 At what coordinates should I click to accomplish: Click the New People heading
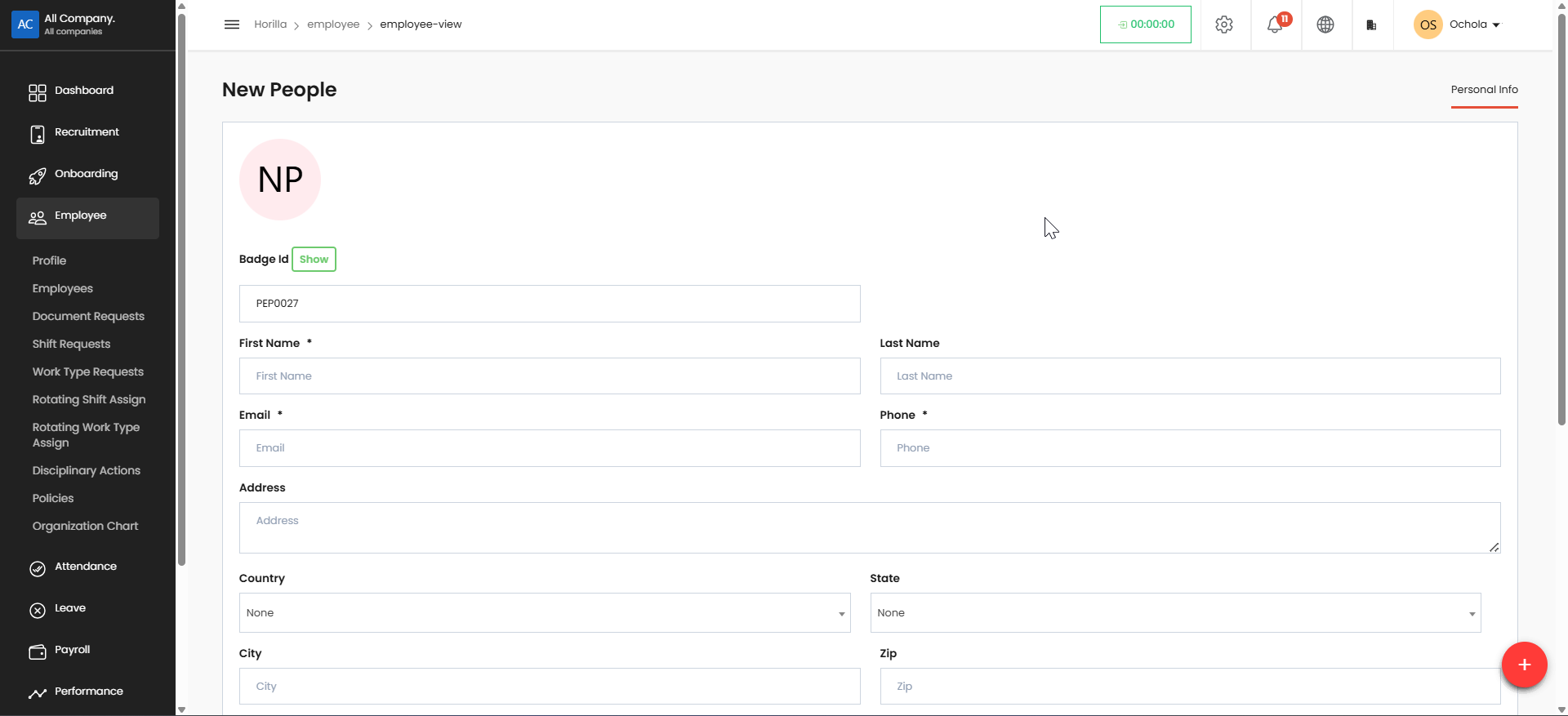279,90
